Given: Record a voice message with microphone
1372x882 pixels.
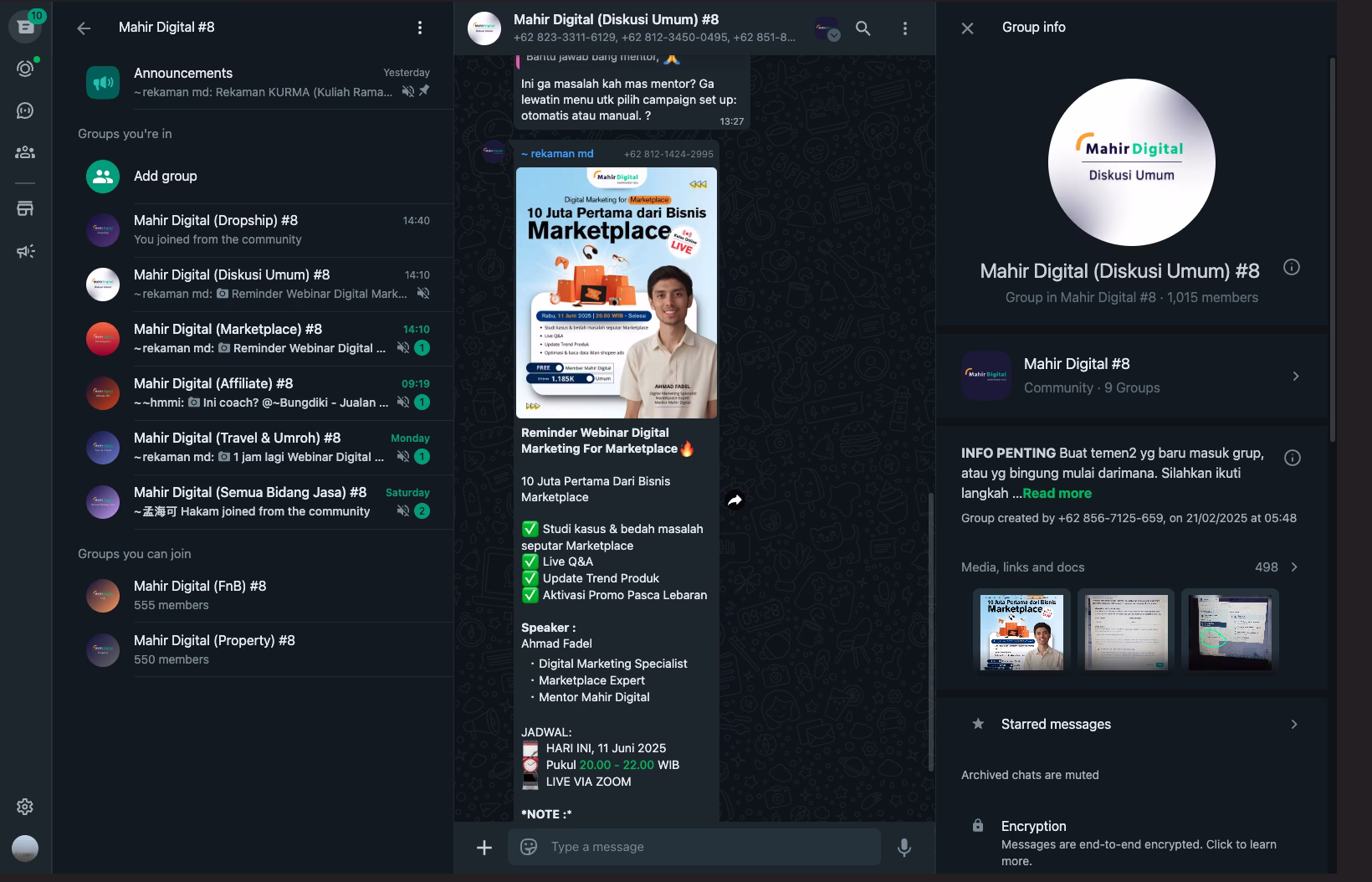Looking at the screenshot, I should click(904, 848).
